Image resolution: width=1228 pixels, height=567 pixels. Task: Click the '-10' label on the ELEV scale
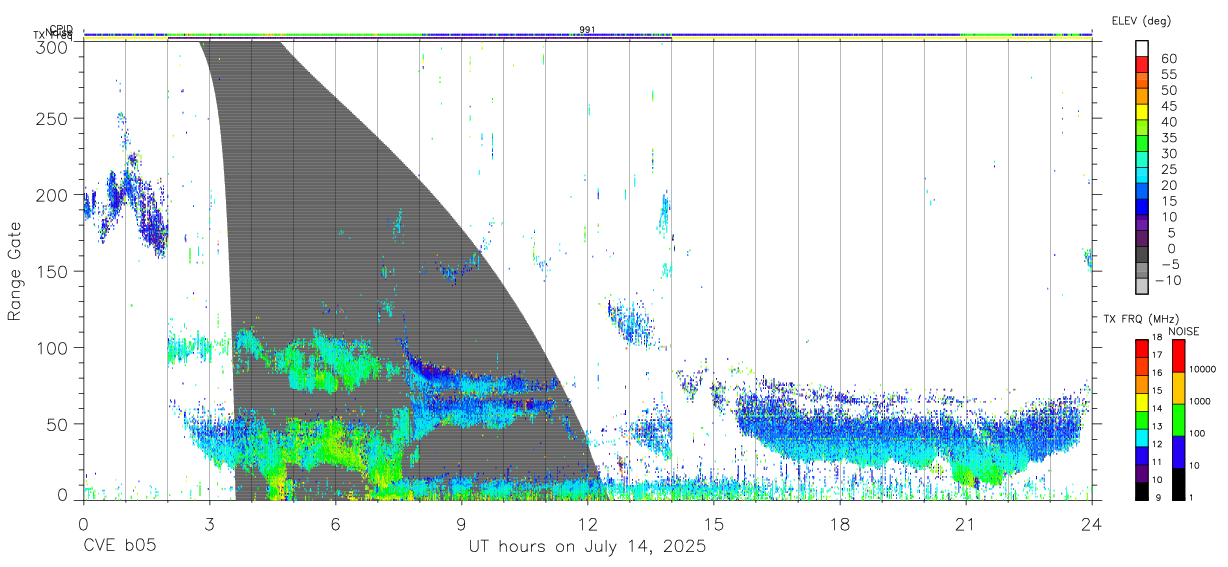(x=1168, y=280)
